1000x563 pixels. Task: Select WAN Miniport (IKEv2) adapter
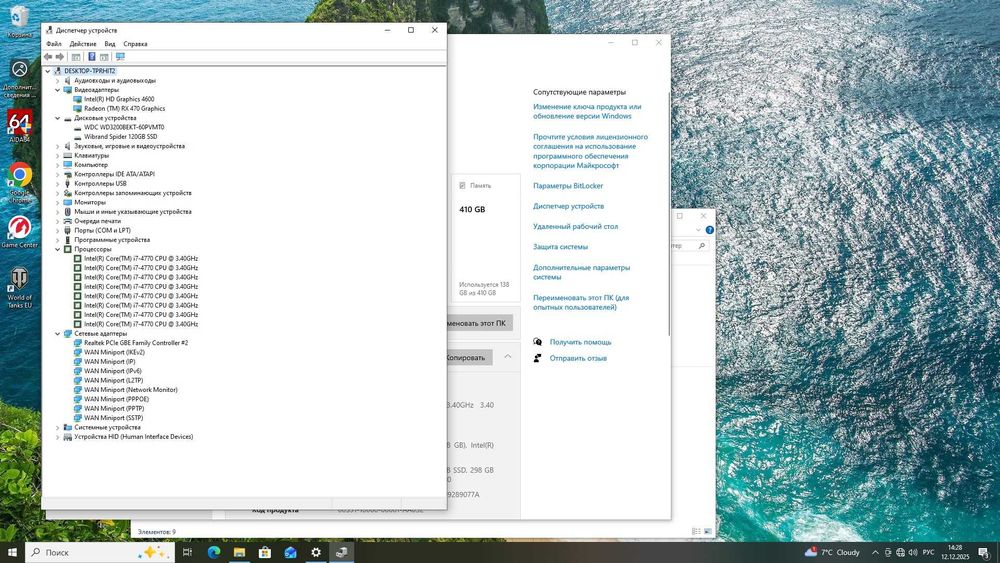click(114, 352)
